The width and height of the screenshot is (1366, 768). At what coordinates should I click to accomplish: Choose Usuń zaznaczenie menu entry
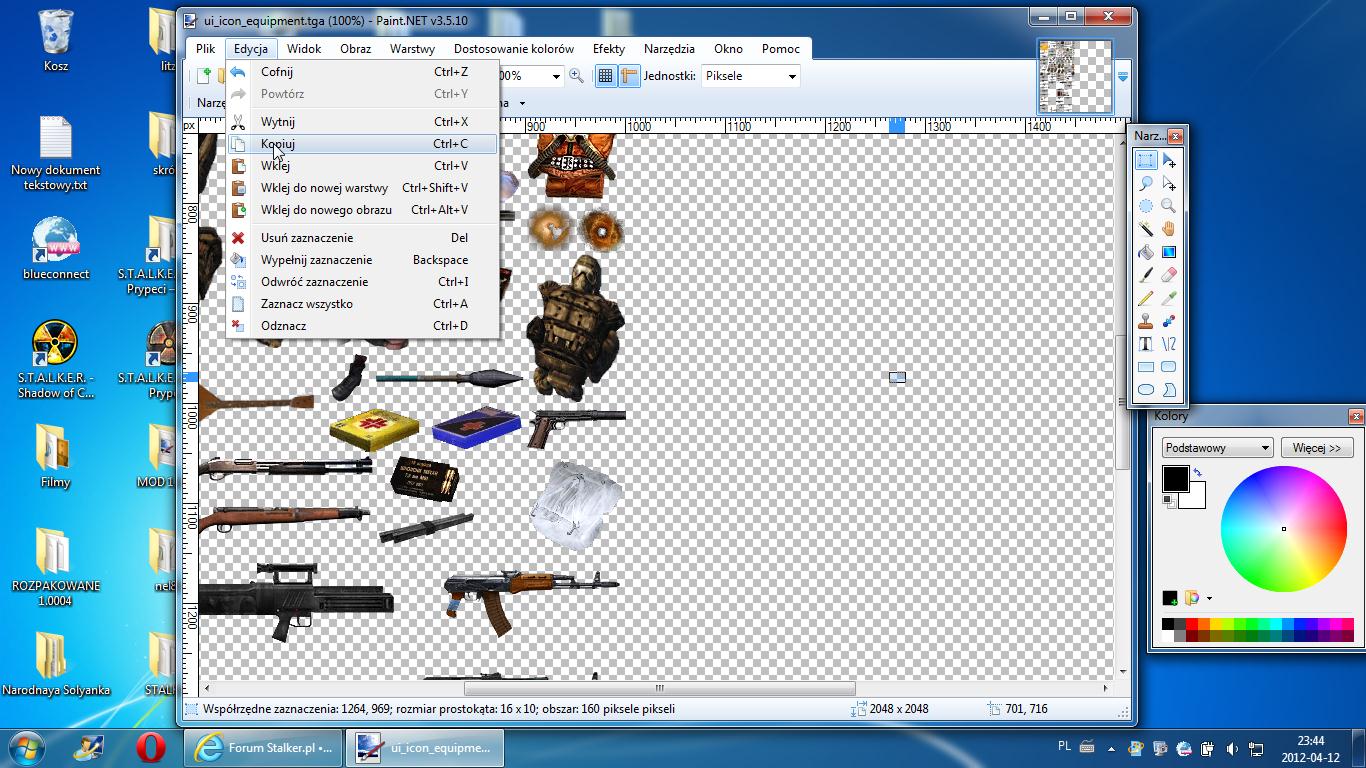pyautogui.click(x=362, y=238)
